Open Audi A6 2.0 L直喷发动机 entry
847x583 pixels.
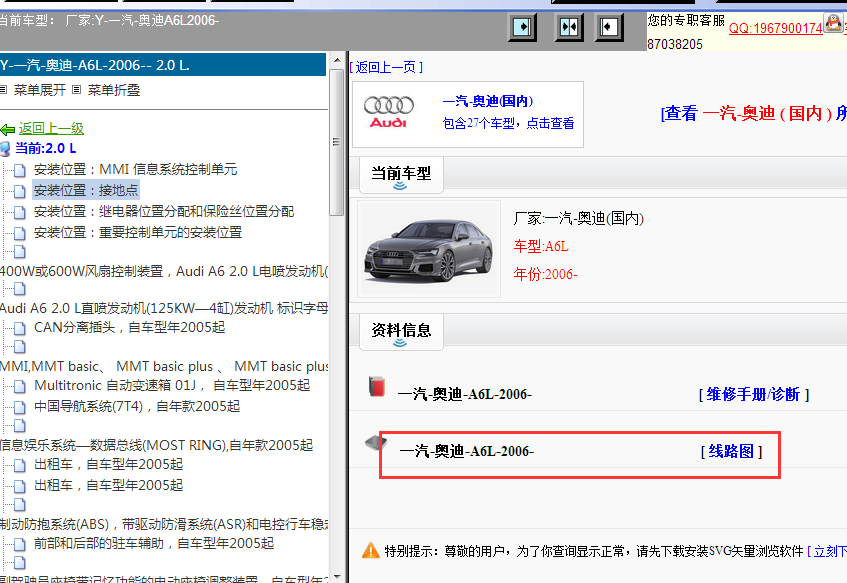pyautogui.click(x=163, y=308)
